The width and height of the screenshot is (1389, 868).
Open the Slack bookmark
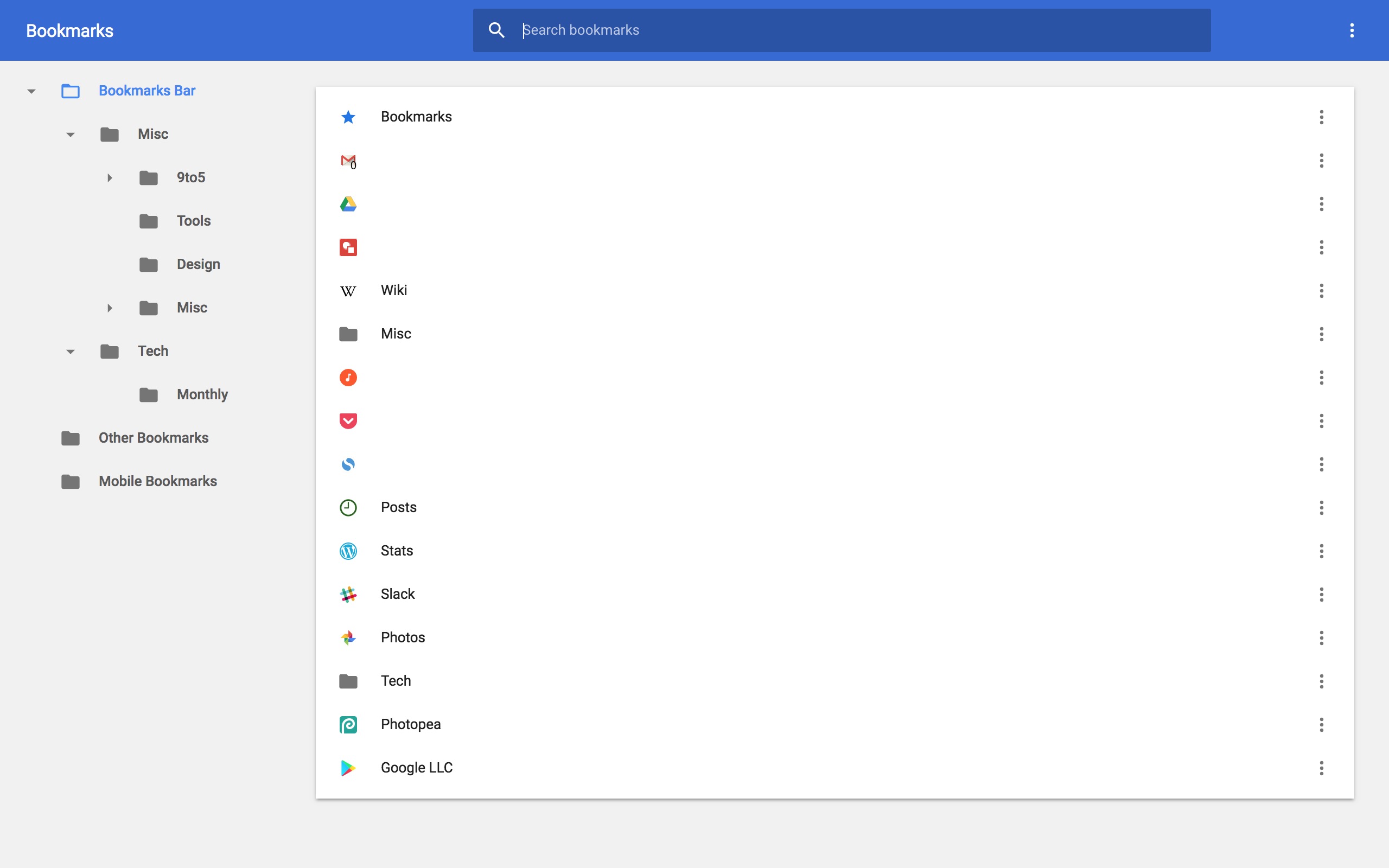(x=398, y=593)
